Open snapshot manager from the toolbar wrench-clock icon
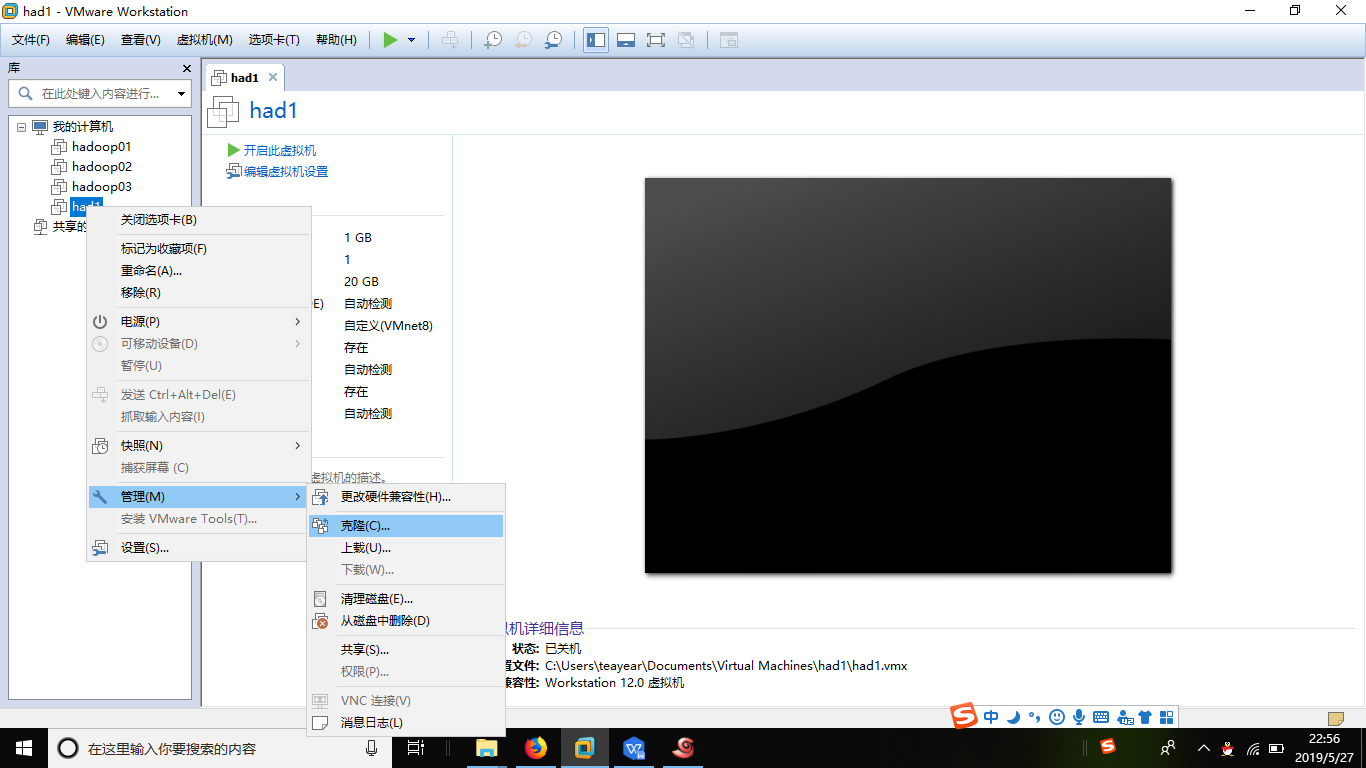This screenshot has width=1366, height=768. click(553, 40)
